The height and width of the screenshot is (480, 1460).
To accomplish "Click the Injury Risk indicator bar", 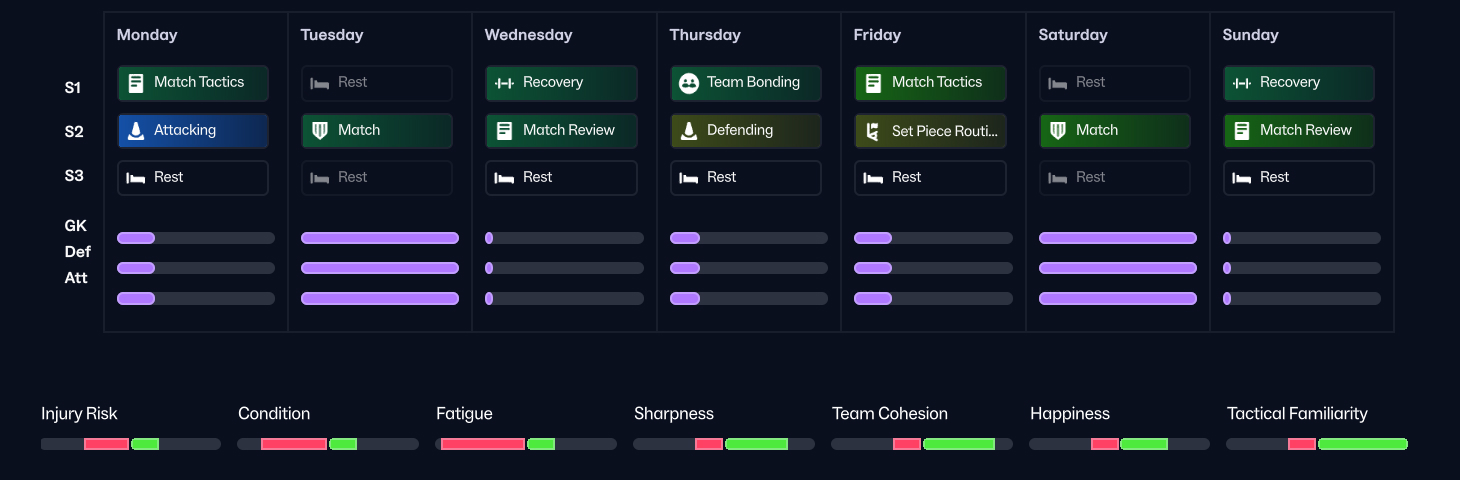I will [x=130, y=444].
